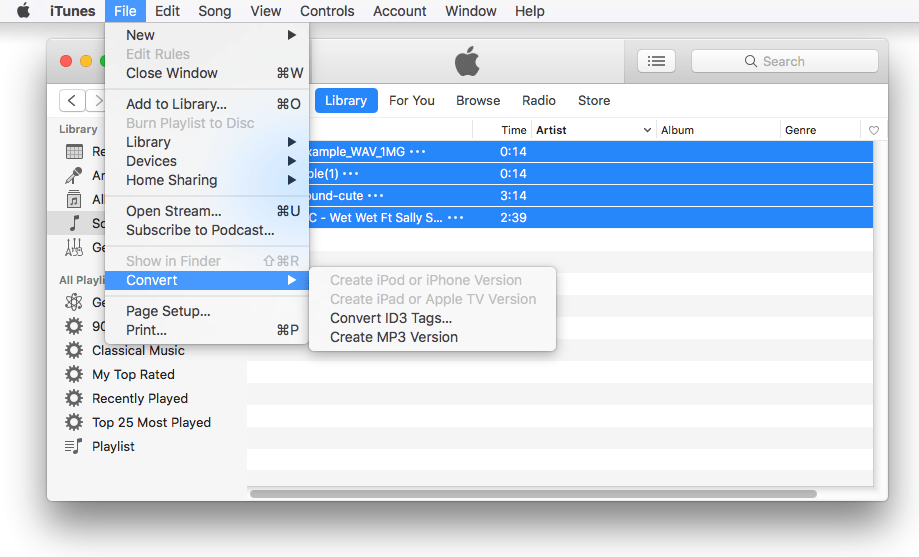
Task: Click the gear icon beside Classical Music
Action: pos(74,350)
